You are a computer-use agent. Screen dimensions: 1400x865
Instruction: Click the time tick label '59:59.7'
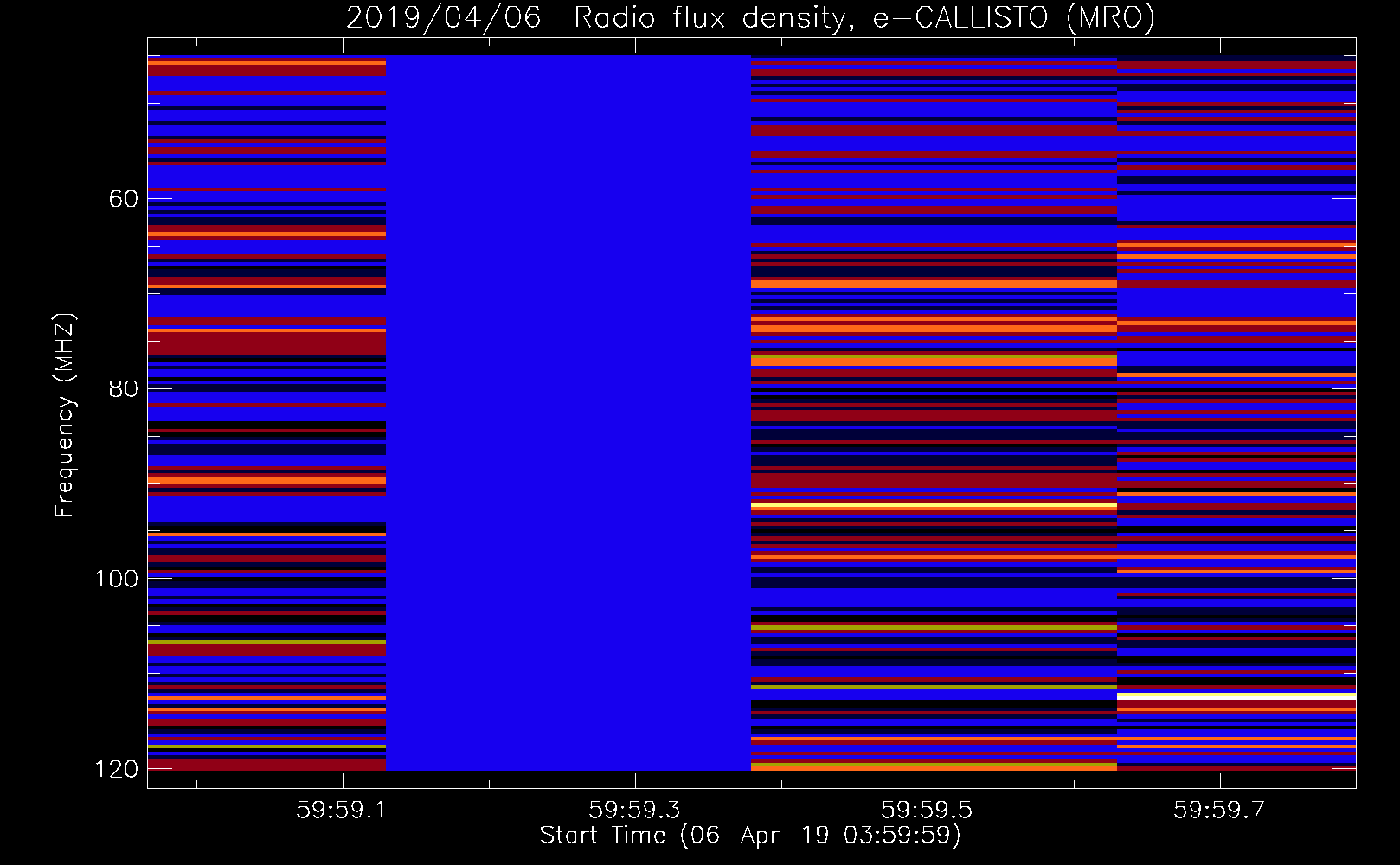click(x=1219, y=811)
